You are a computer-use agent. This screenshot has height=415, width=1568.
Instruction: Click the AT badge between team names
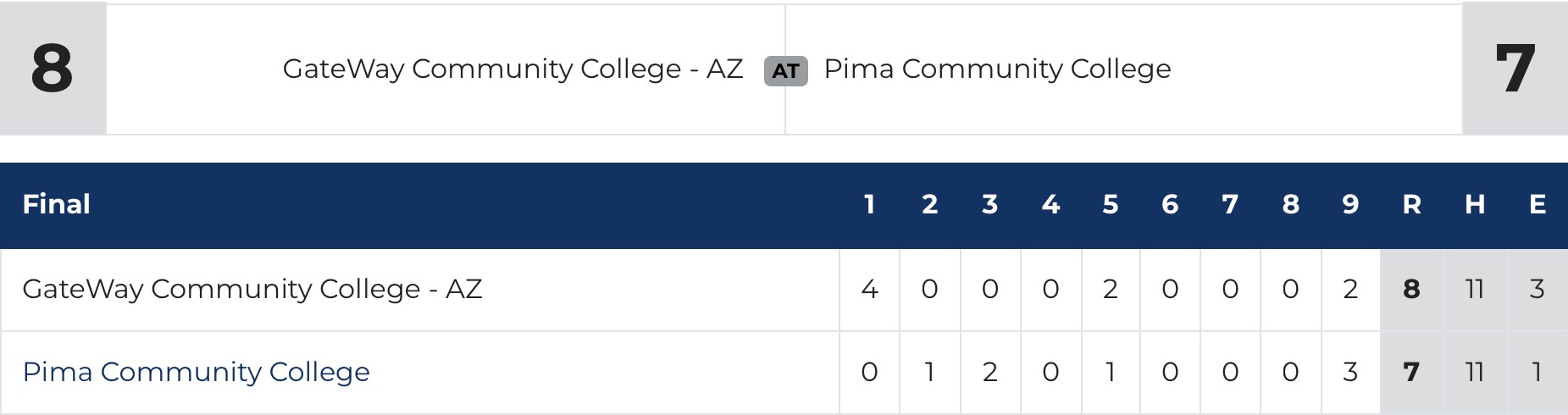pyautogui.click(x=785, y=71)
